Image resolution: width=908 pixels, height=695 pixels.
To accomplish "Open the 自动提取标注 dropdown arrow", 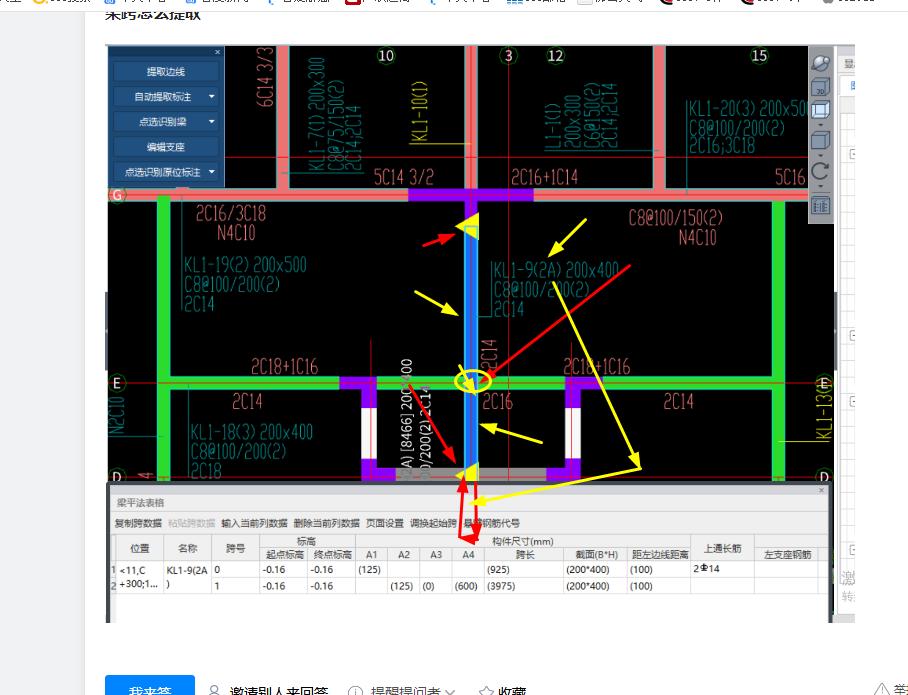I will 211,97.
